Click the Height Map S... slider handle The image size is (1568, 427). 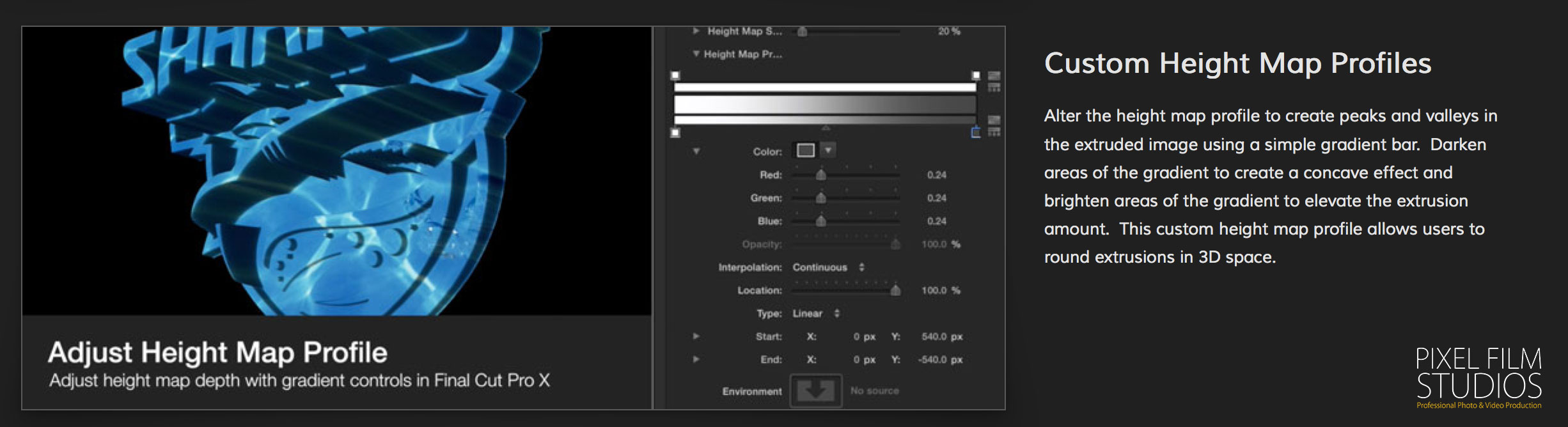[x=802, y=31]
